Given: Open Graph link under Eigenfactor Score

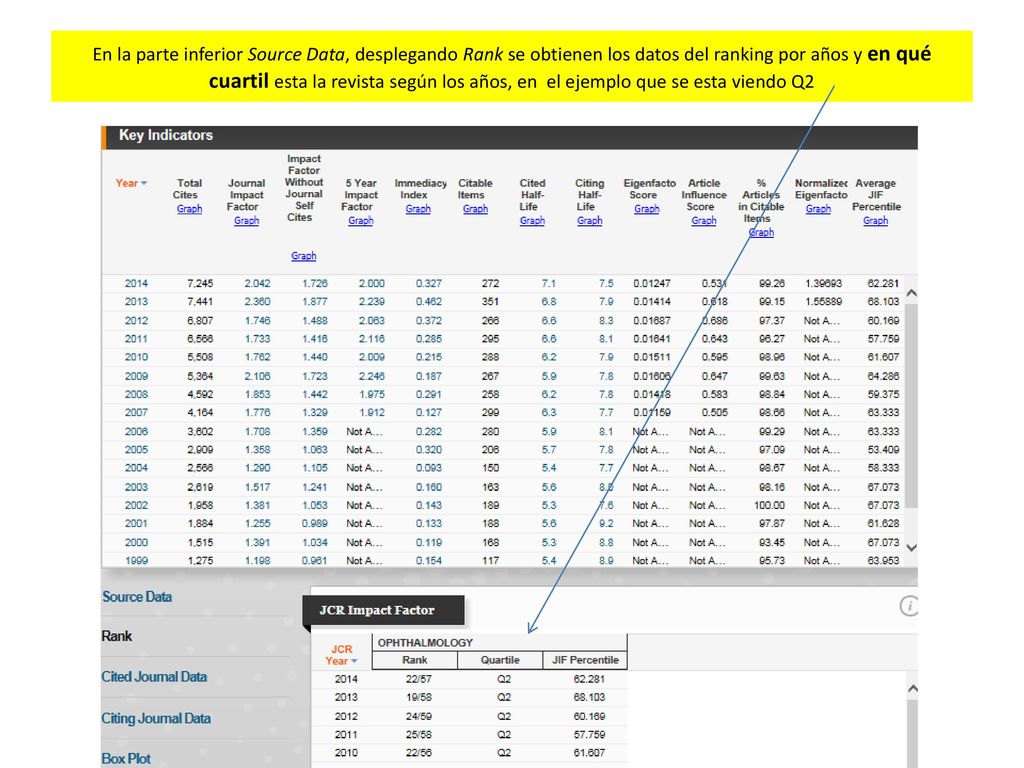Looking at the screenshot, I should [x=647, y=209].
